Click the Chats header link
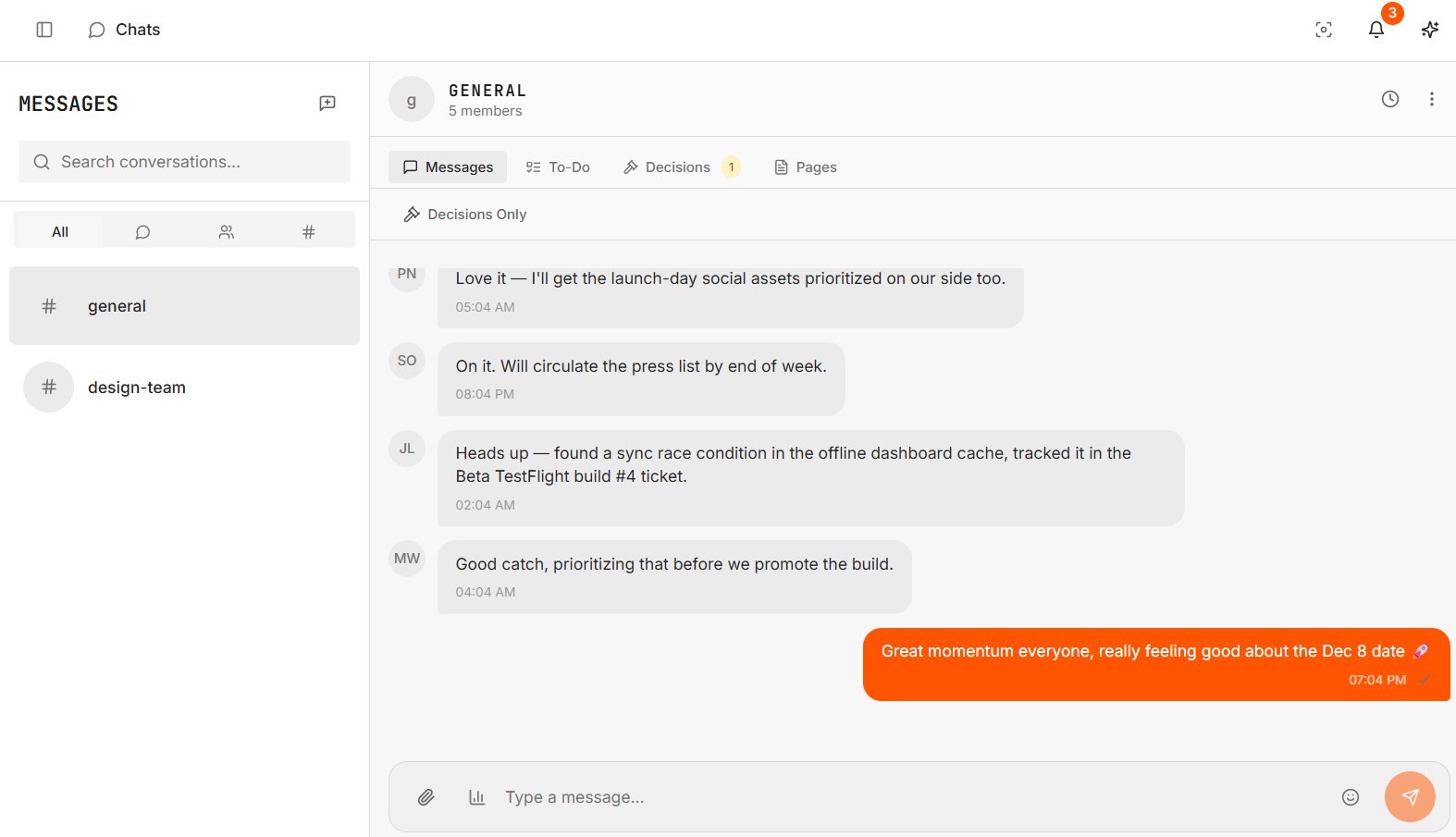 [124, 30]
